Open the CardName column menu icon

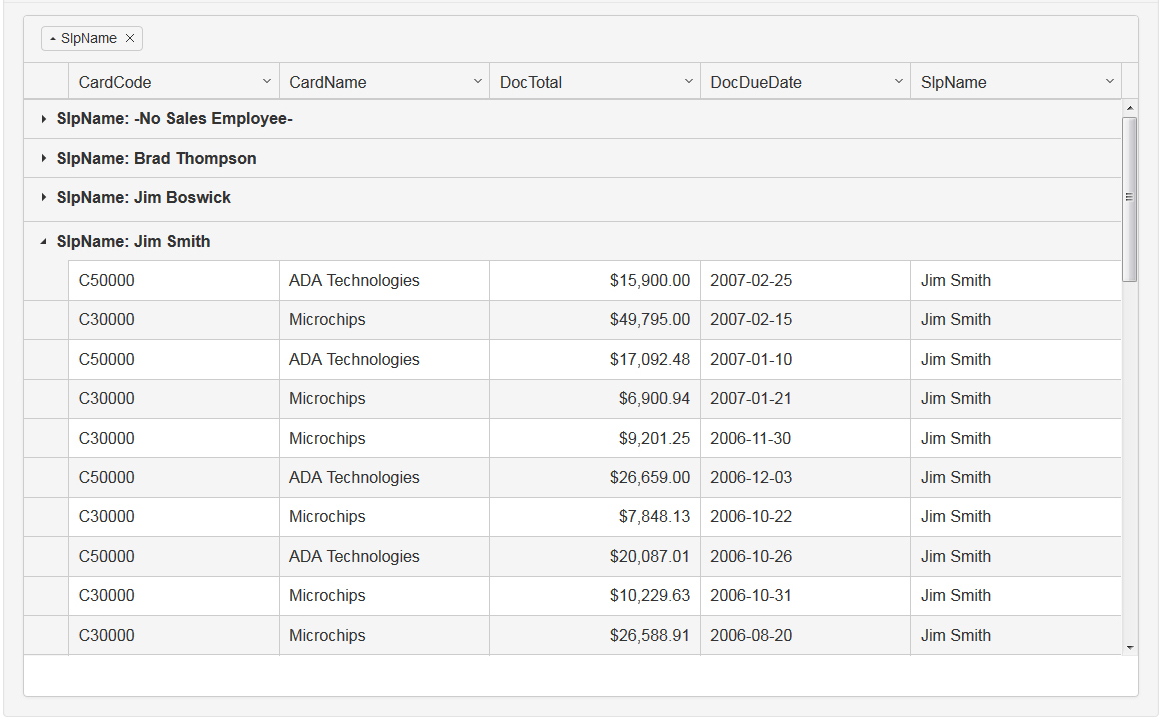(x=478, y=81)
